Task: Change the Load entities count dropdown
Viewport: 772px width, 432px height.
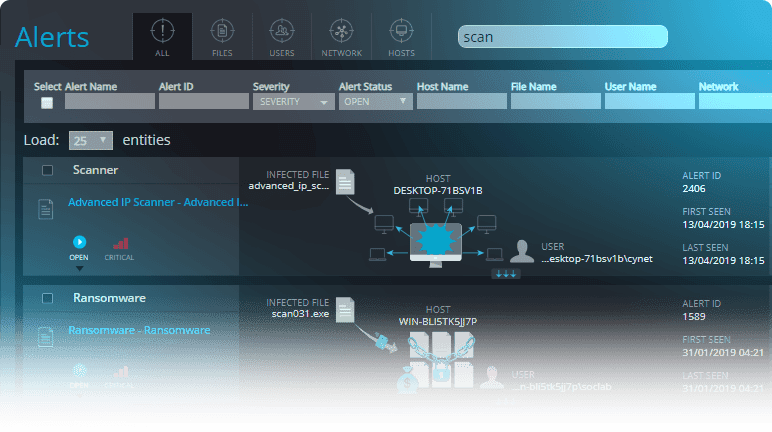Action: coord(90,141)
